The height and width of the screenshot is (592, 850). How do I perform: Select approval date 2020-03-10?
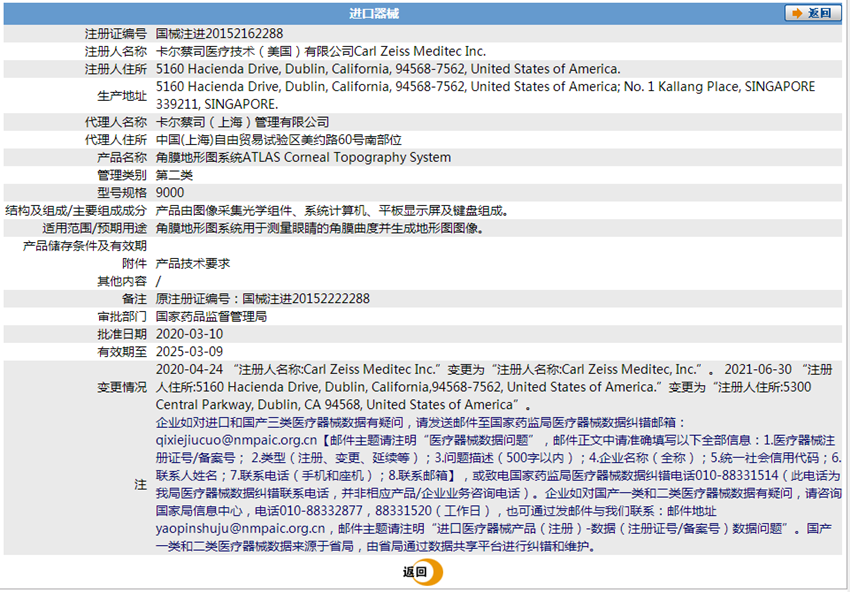tap(190, 334)
